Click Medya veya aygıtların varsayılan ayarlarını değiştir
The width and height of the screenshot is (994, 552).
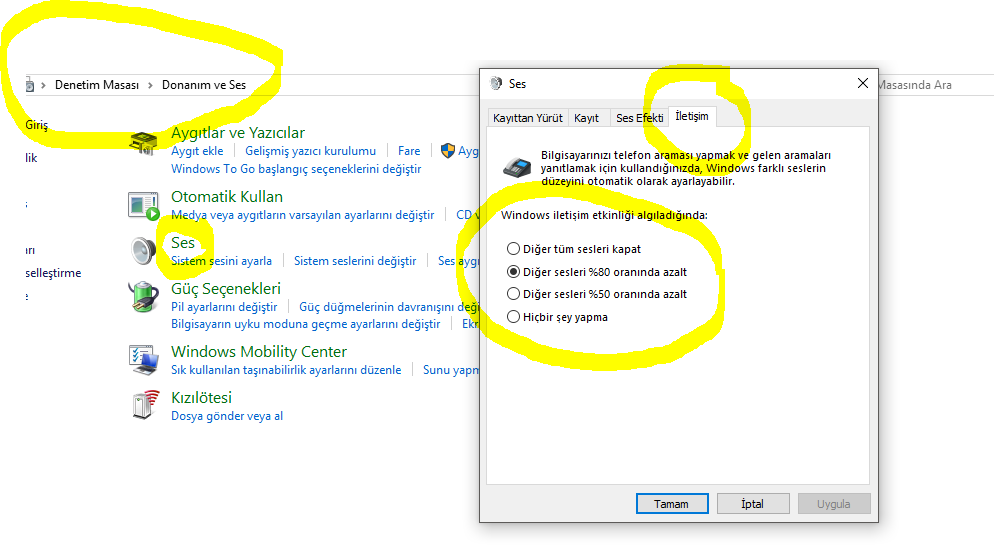302,215
